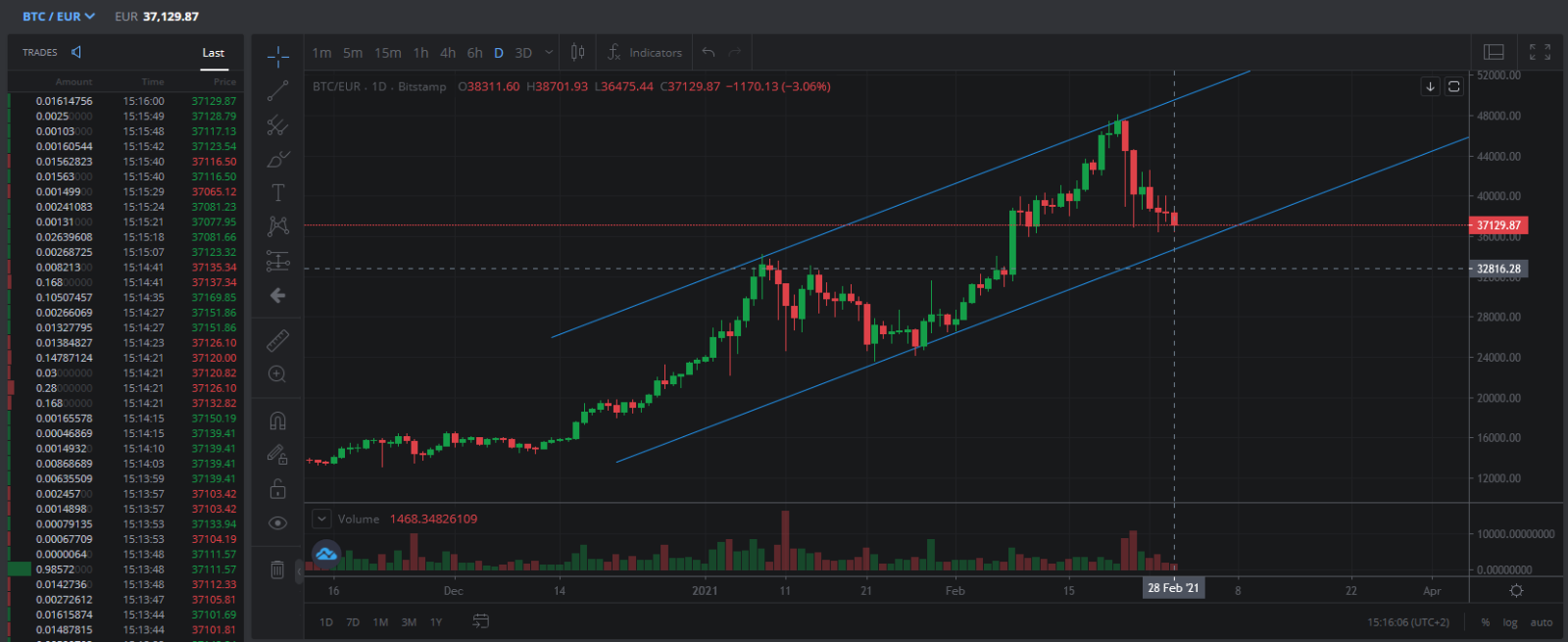
Task: Select the Last tab in Trades panel
Action: point(214,53)
